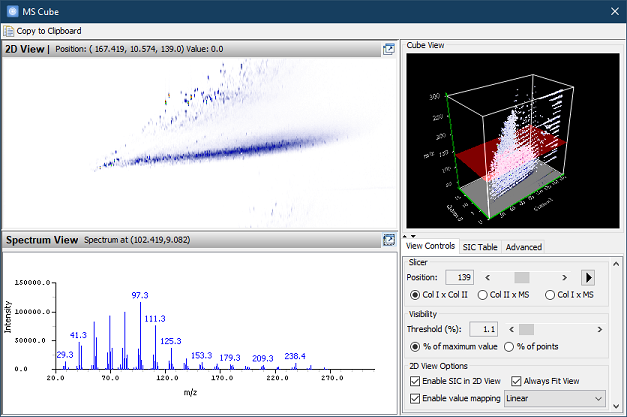Image resolution: width=627 pixels, height=417 pixels.
Task: Switch to the SIC Table tab
Action: (479, 246)
